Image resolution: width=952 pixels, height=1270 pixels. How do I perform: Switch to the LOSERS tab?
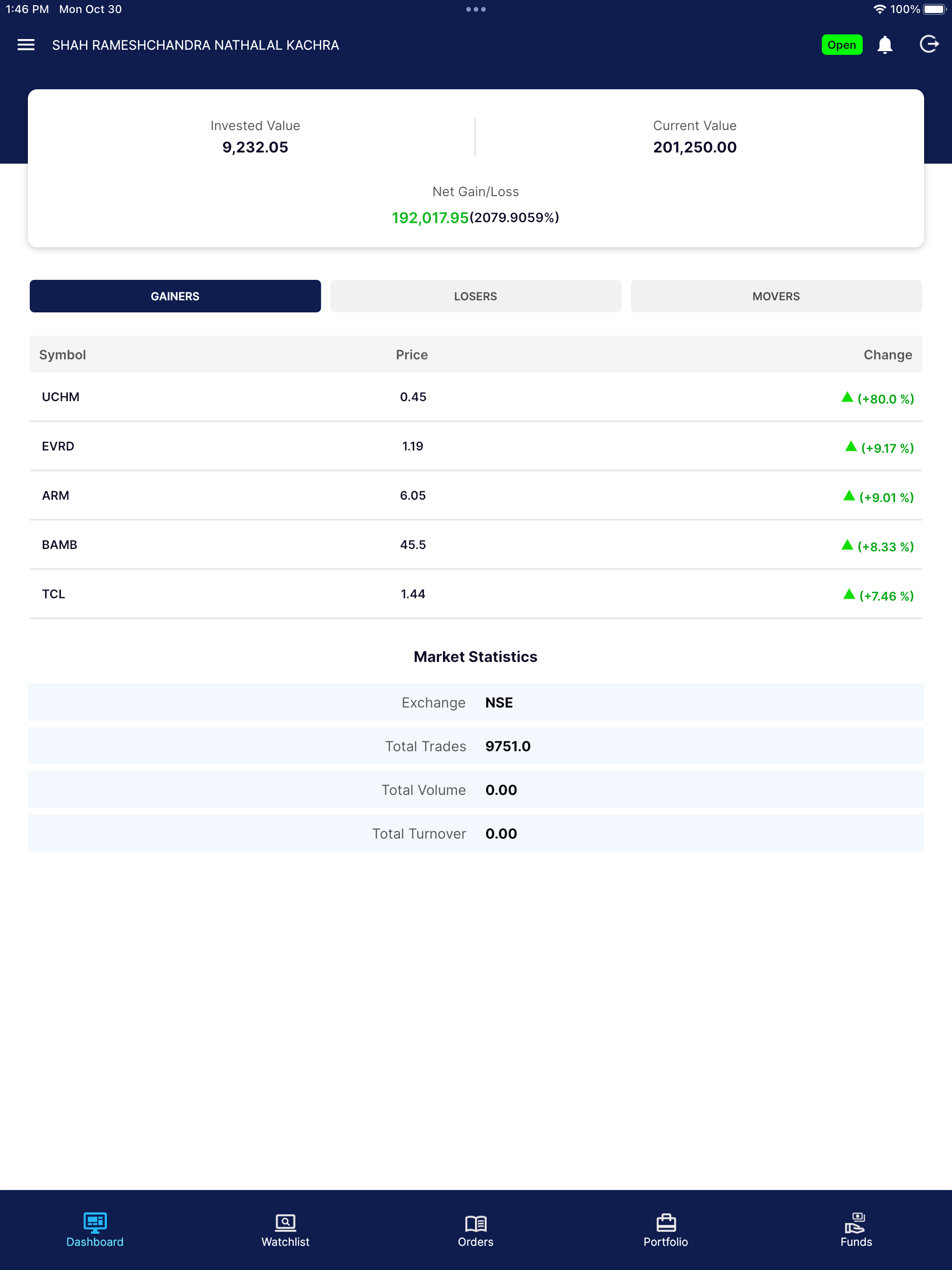[476, 296]
